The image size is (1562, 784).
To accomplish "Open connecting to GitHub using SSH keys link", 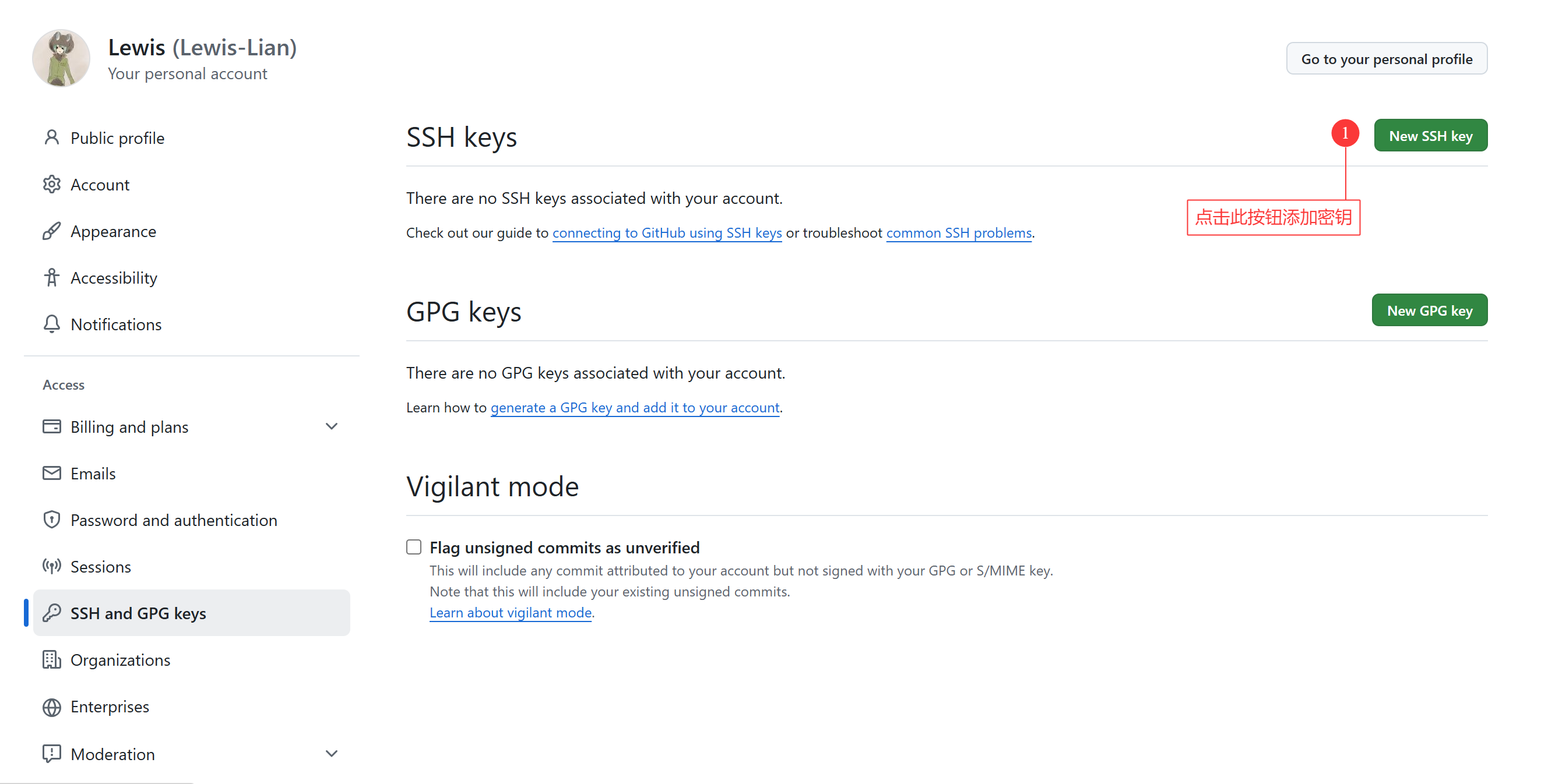I will 667,232.
